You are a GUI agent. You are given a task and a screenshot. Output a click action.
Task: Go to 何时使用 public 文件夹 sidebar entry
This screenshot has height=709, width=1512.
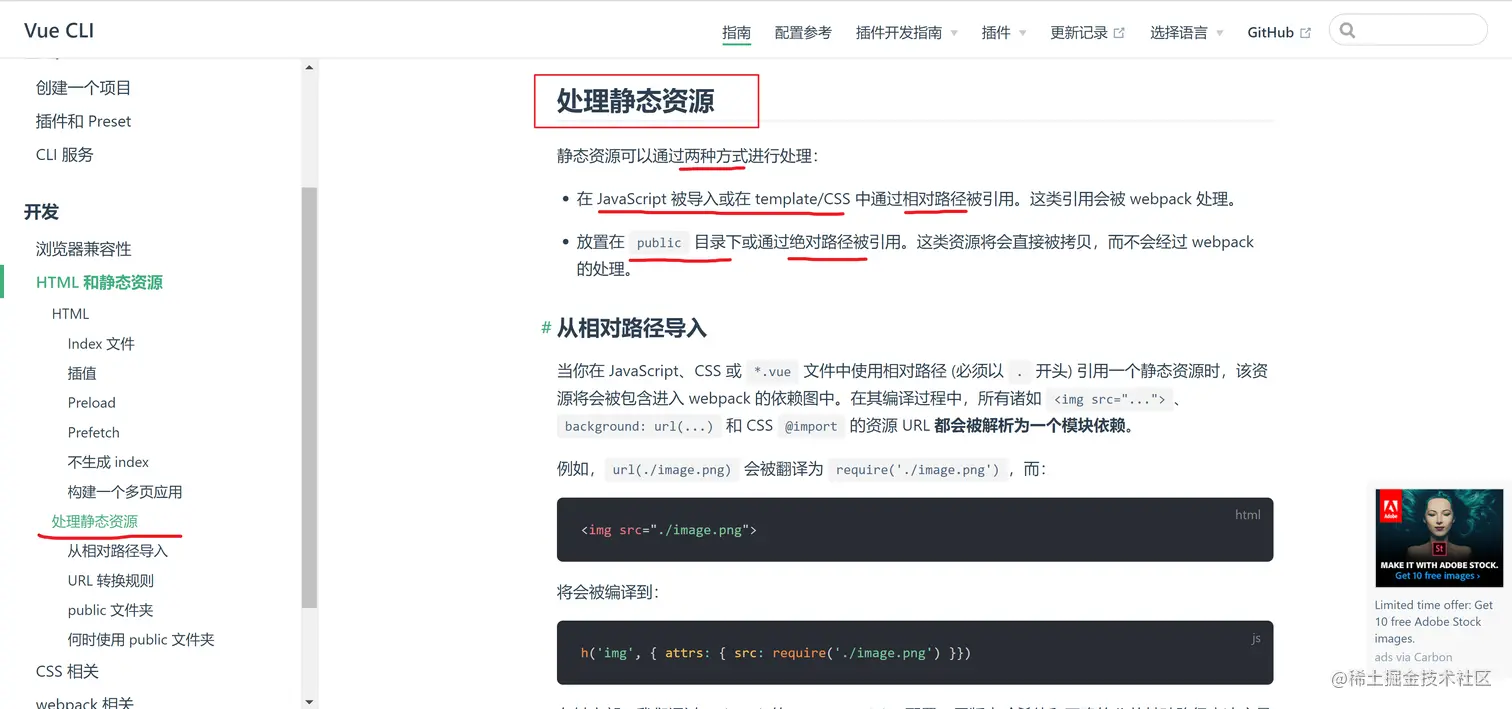[x=141, y=640]
